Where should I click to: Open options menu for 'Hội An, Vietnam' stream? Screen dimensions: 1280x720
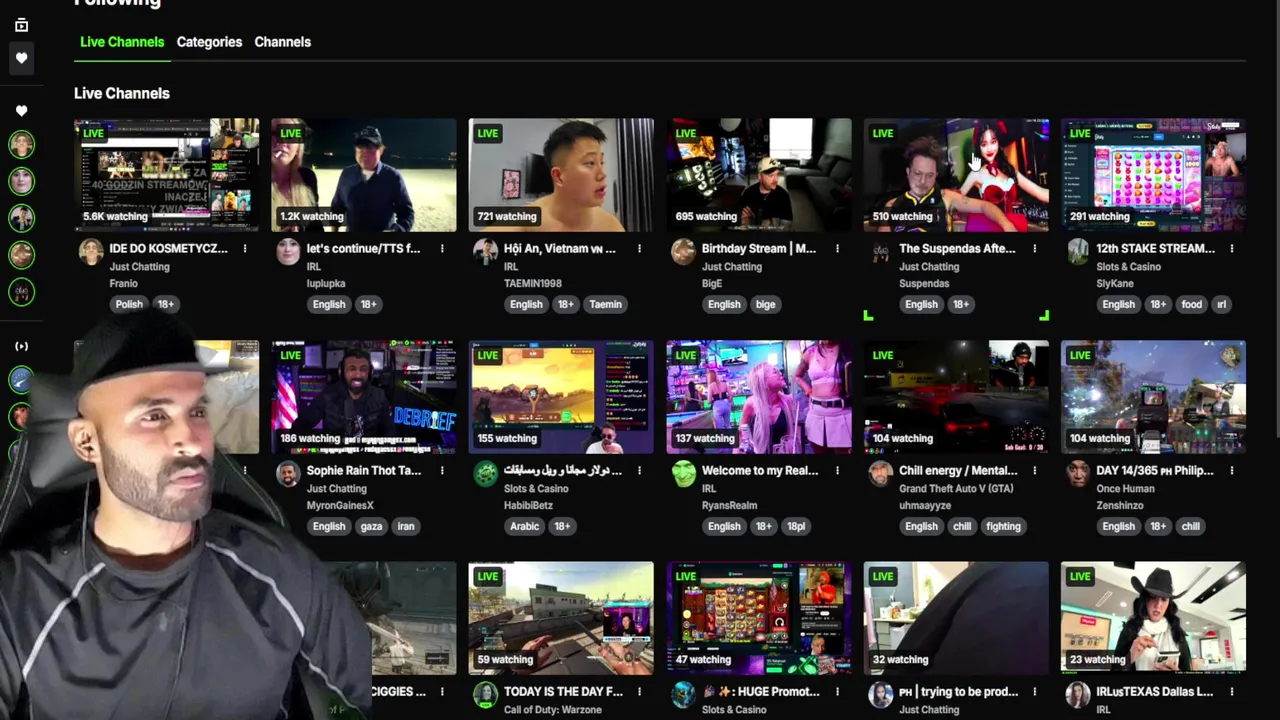pyautogui.click(x=639, y=248)
